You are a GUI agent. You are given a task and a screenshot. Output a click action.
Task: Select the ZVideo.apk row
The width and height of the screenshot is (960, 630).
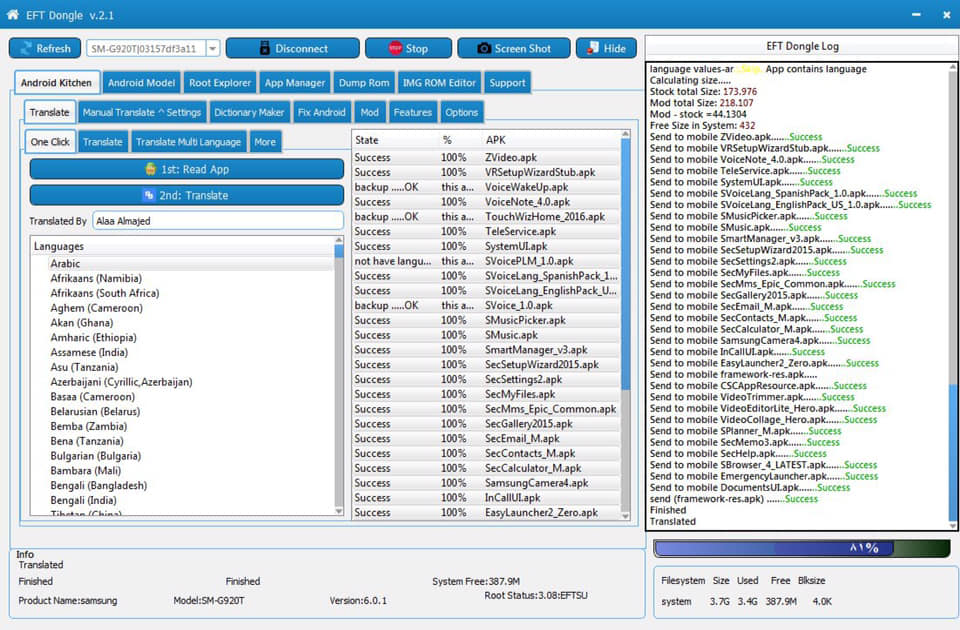point(486,157)
